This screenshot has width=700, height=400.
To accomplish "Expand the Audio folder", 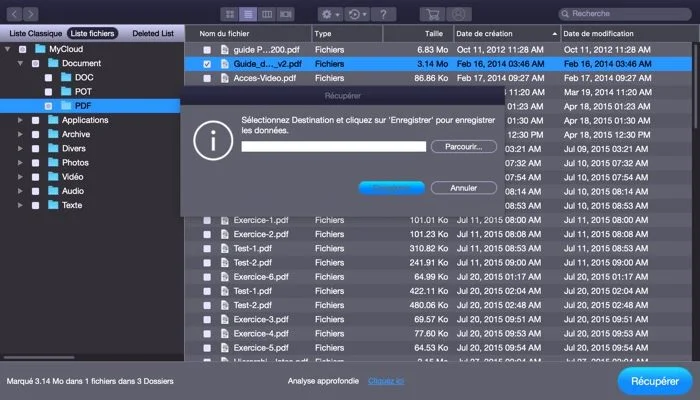I will 21,191.
